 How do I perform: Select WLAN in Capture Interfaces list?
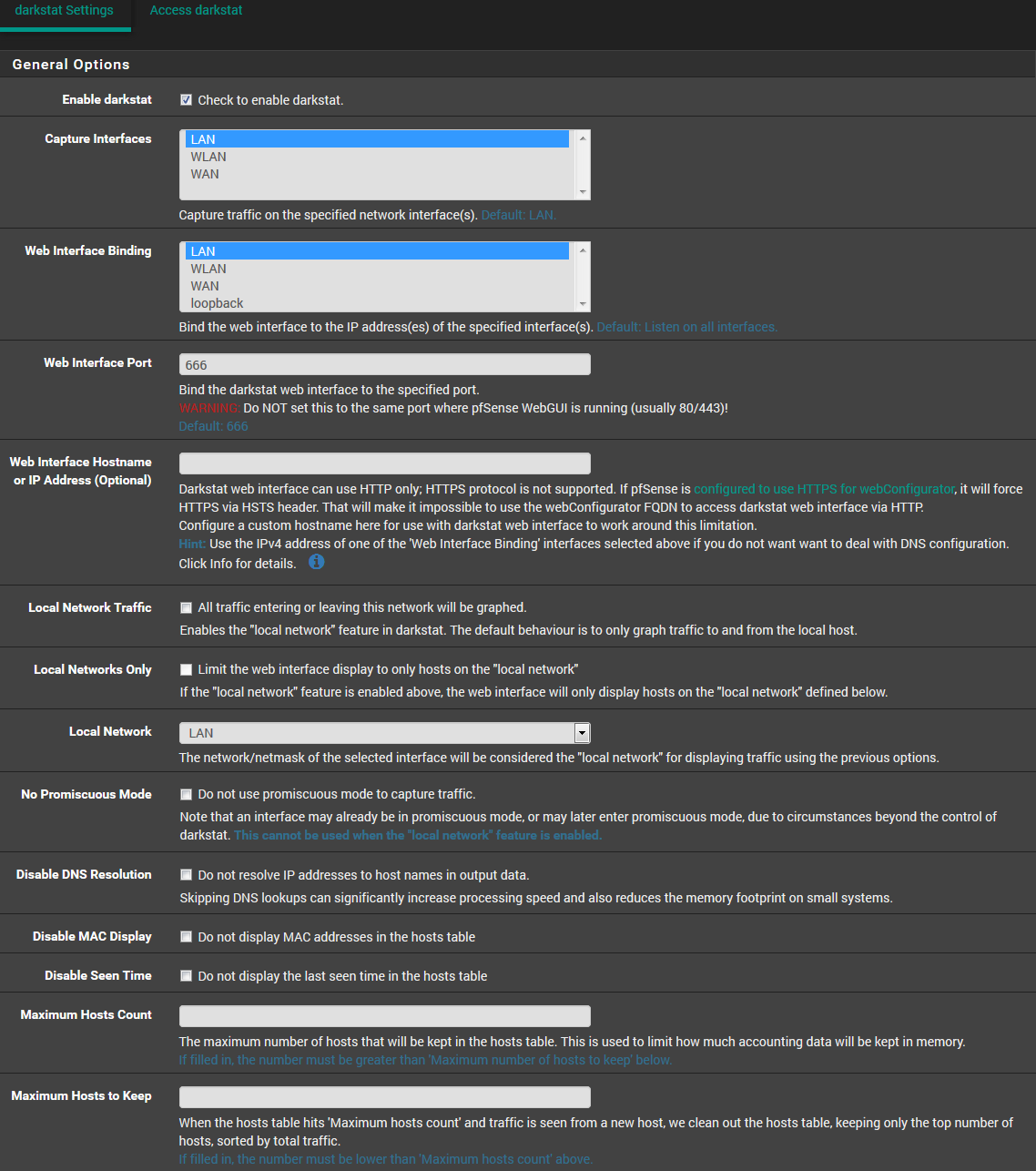coord(208,157)
